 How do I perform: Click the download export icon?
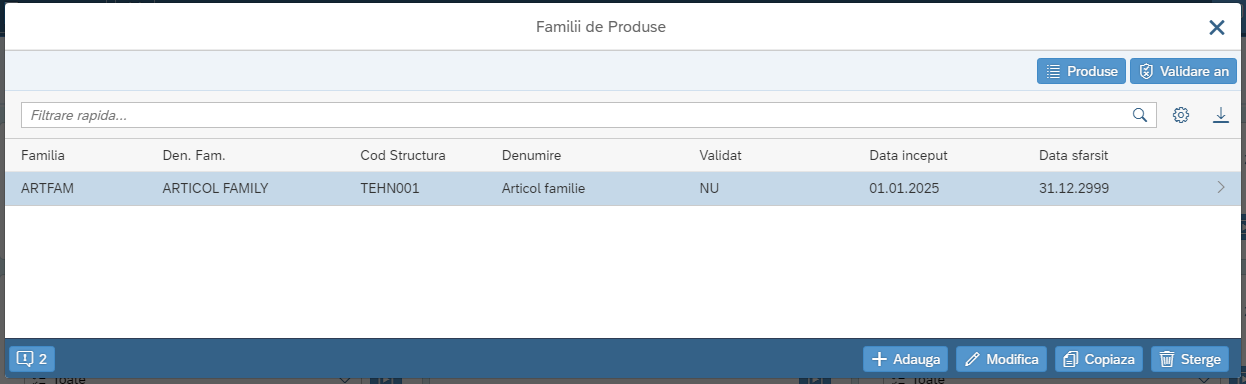1221,115
